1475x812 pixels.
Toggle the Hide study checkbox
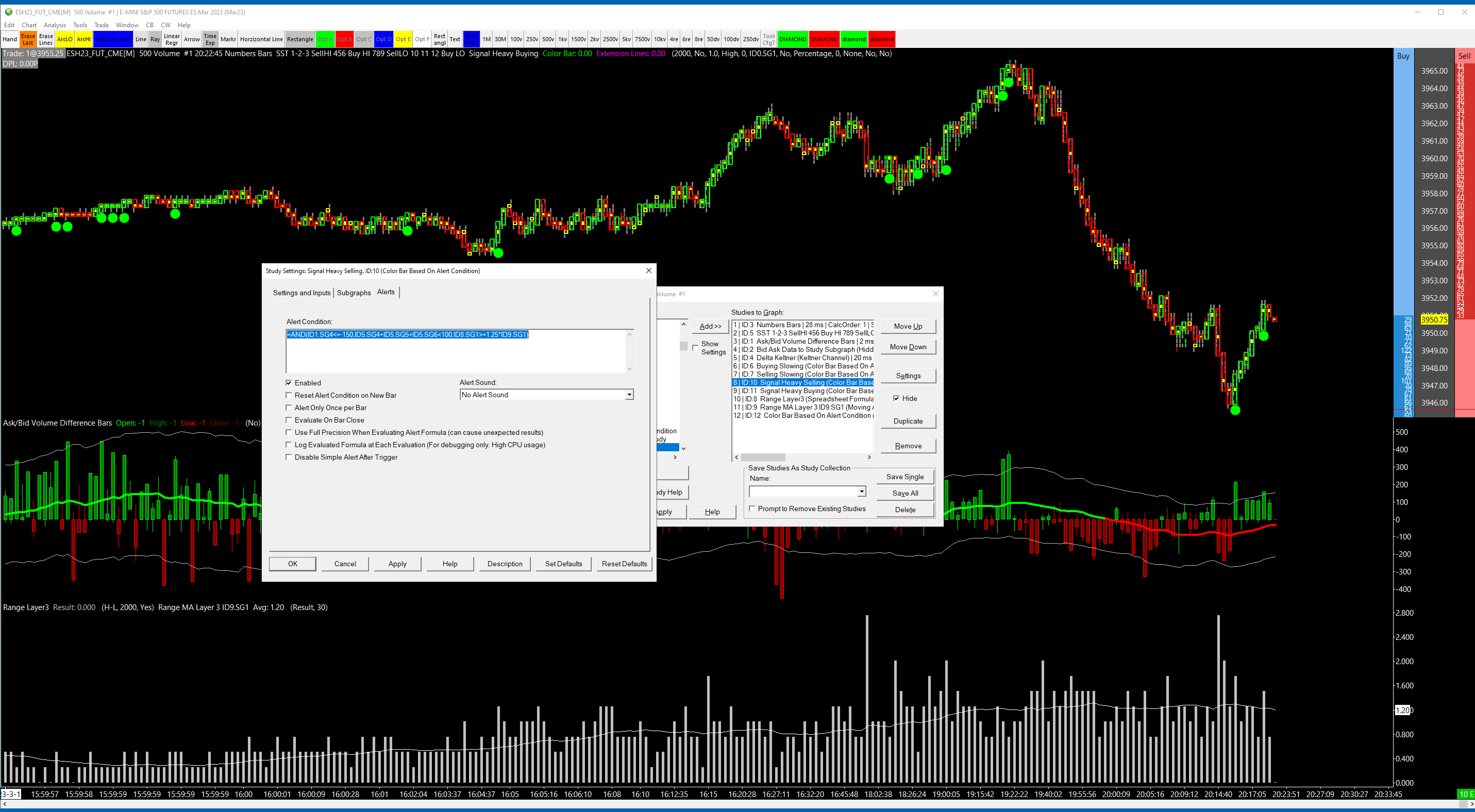pos(896,398)
